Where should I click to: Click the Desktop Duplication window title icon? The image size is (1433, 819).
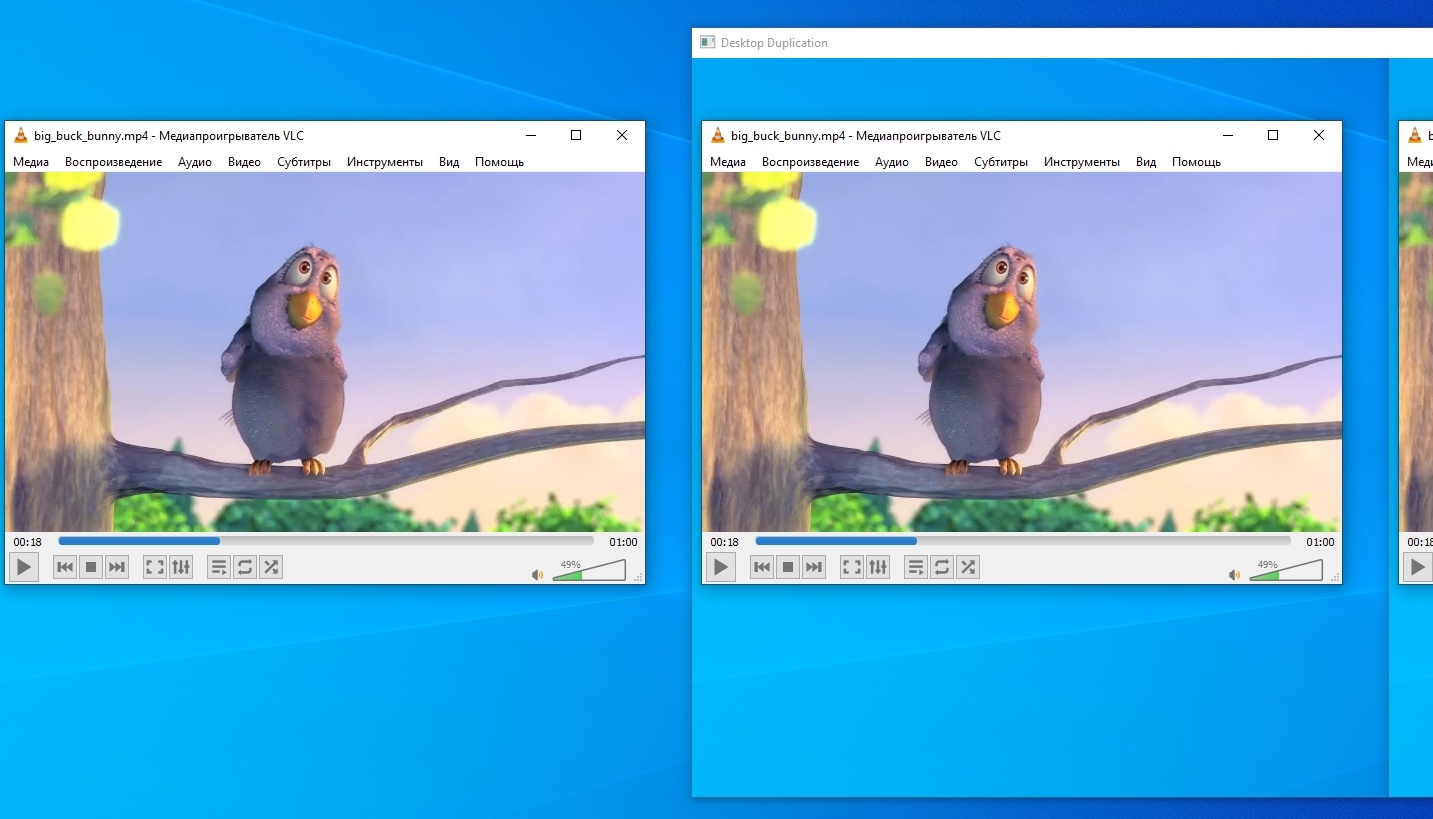point(707,42)
